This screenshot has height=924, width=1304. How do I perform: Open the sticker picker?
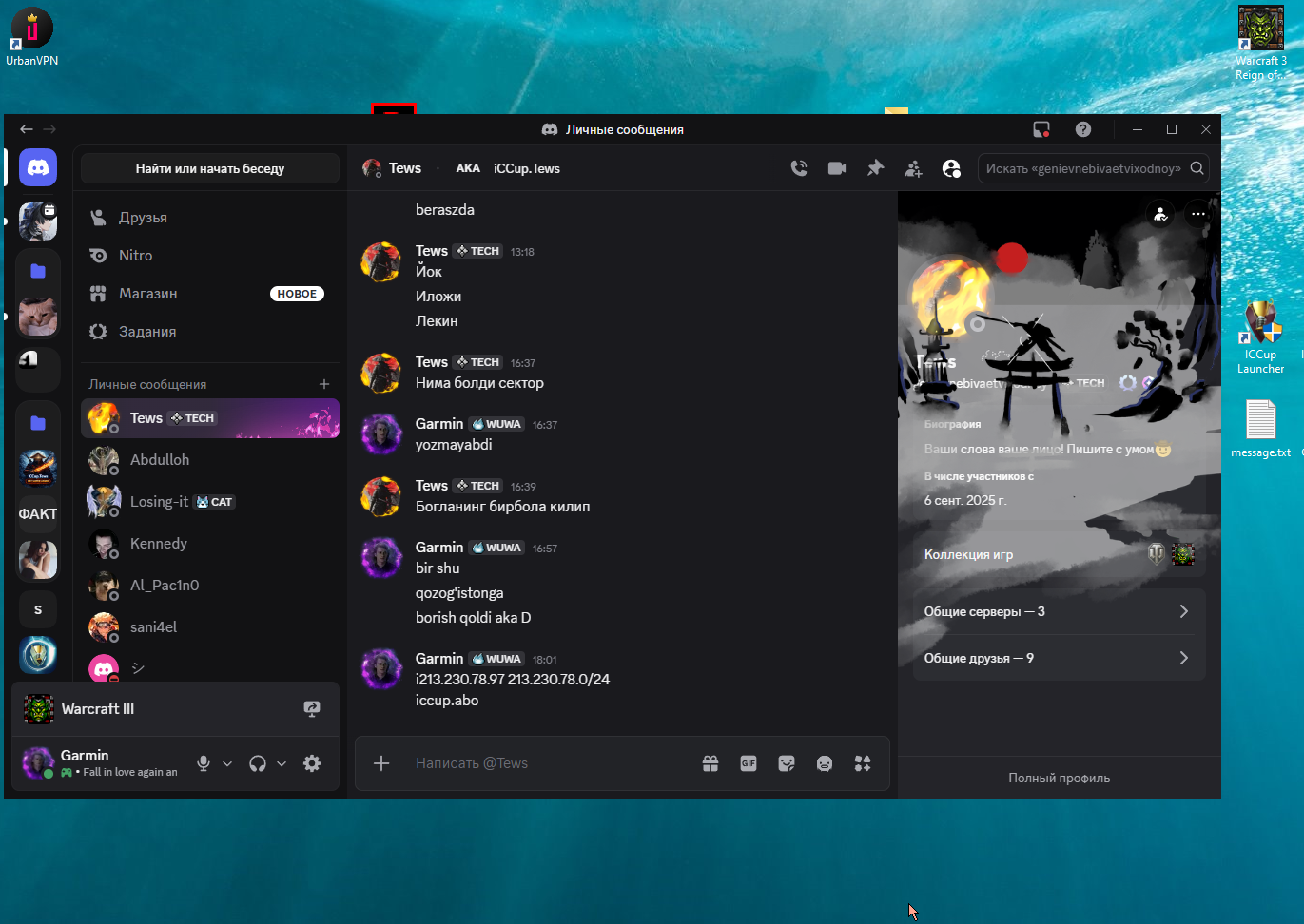point(787,763)
